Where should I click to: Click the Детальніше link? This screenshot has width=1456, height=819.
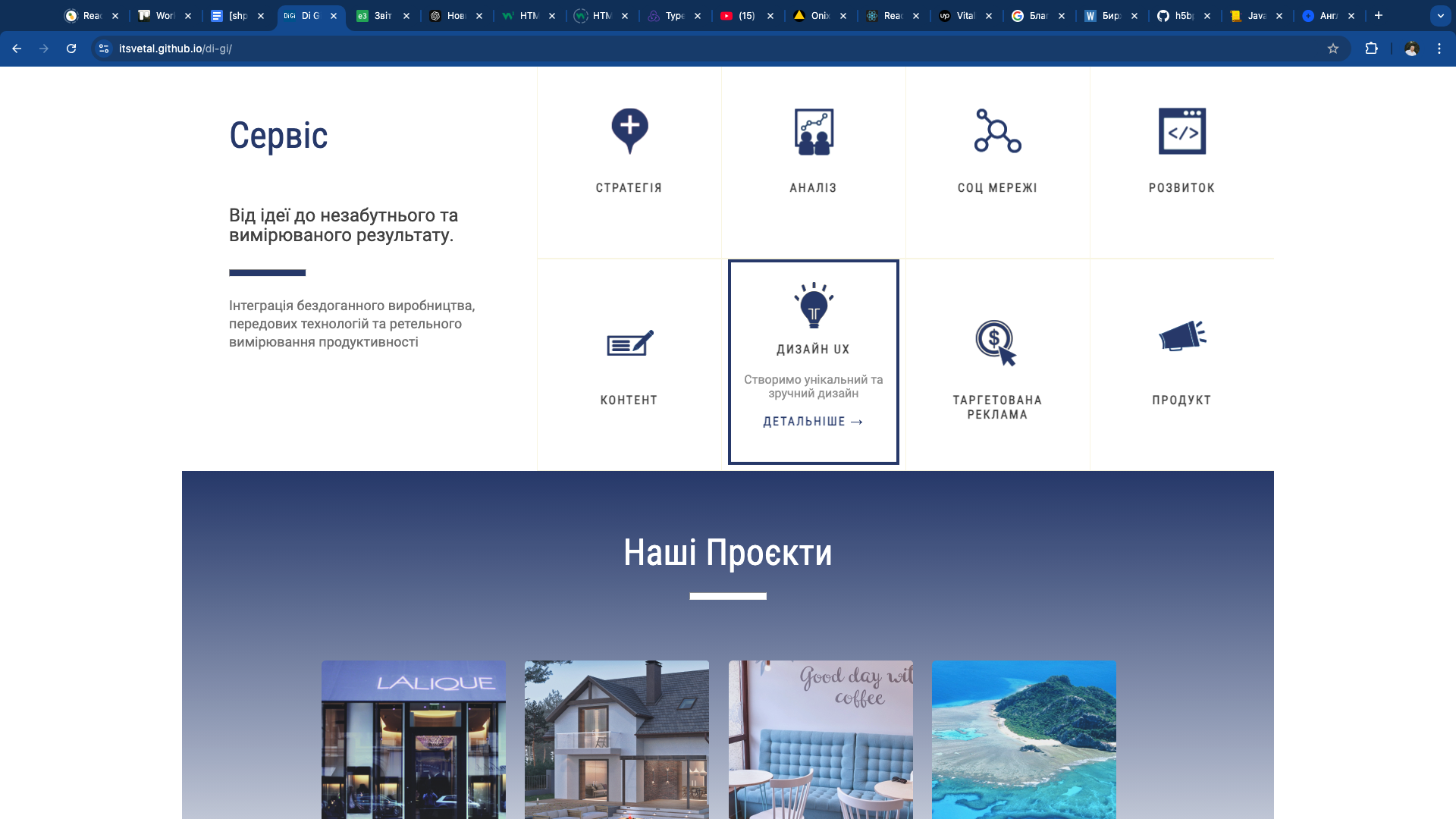[x=813, y=422]
